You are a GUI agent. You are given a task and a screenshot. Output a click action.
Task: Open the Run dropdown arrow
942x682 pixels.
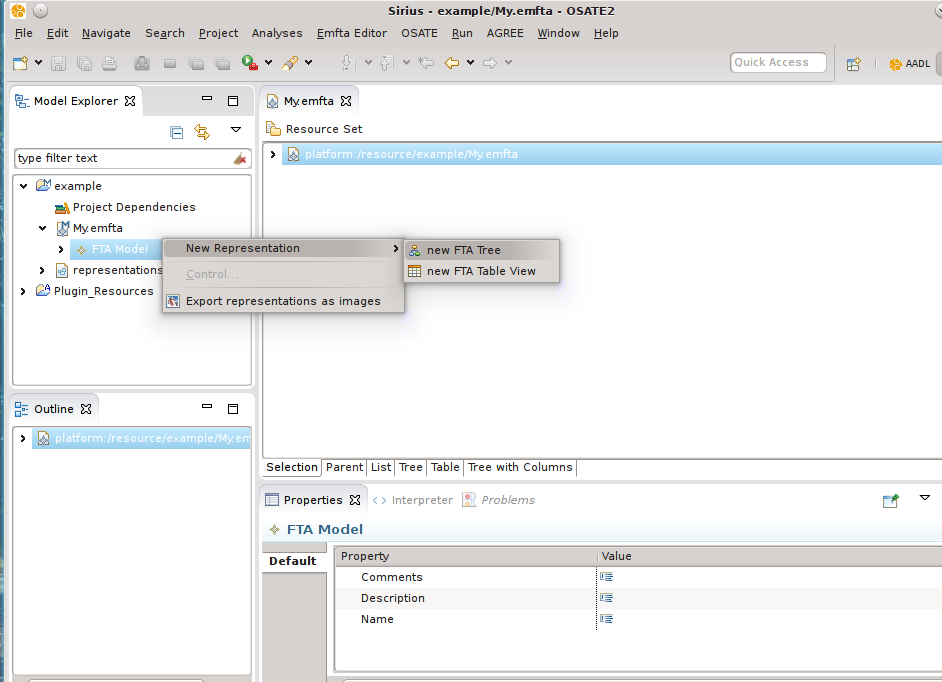pos(269,62)
